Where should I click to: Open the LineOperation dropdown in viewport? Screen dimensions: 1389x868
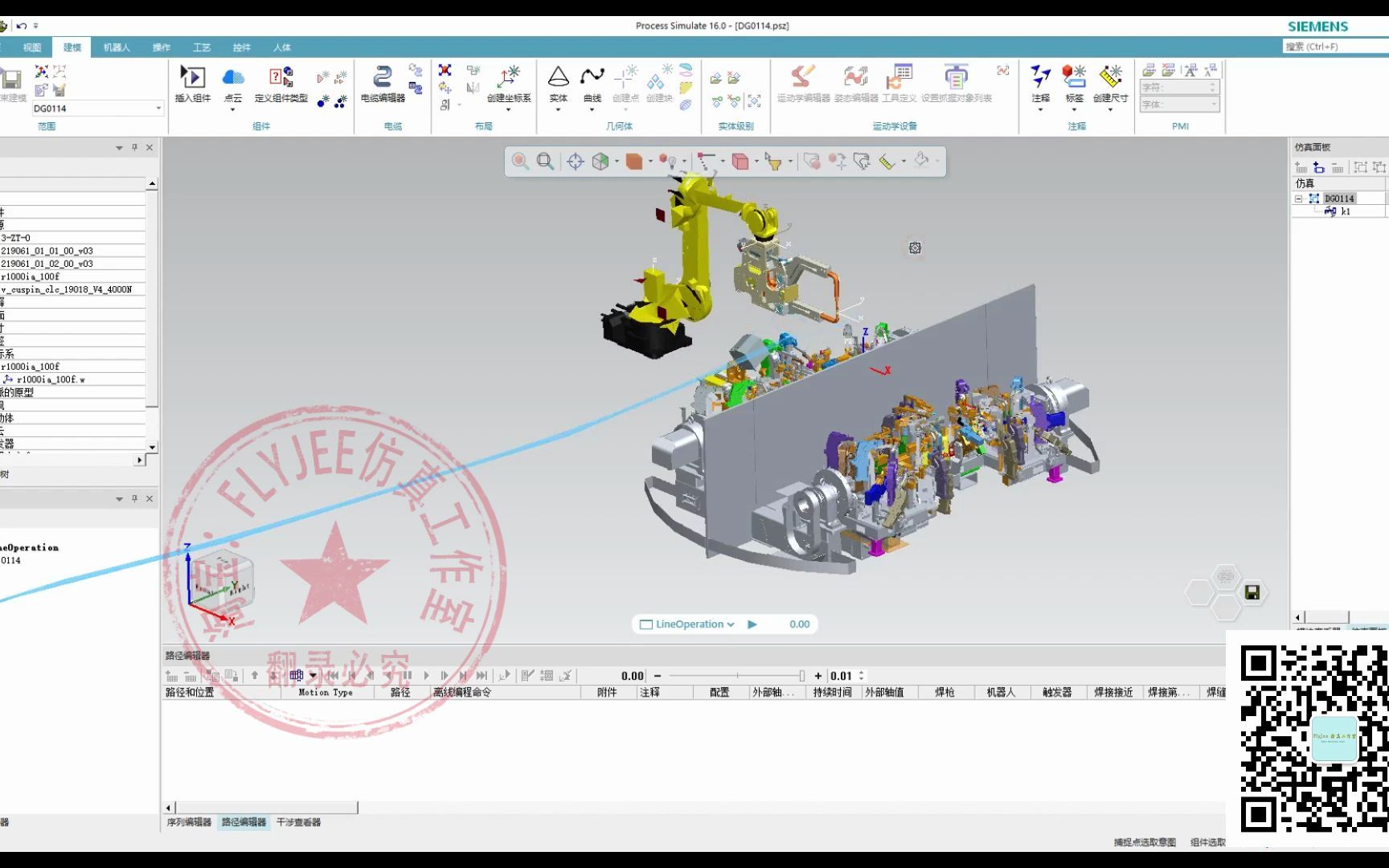tap(731, 624)
